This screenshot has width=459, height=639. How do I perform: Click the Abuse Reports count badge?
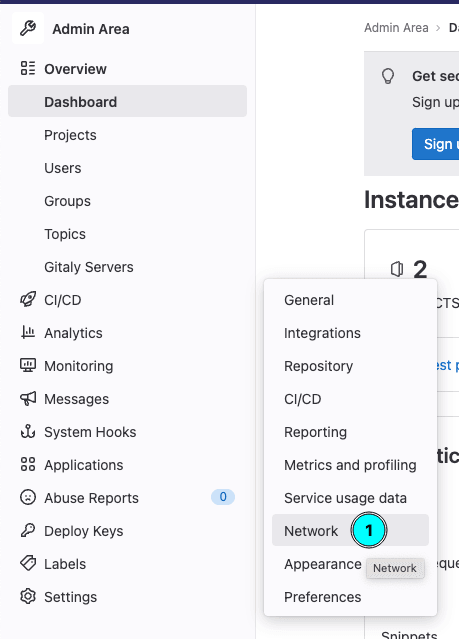(x=223, y=497)
